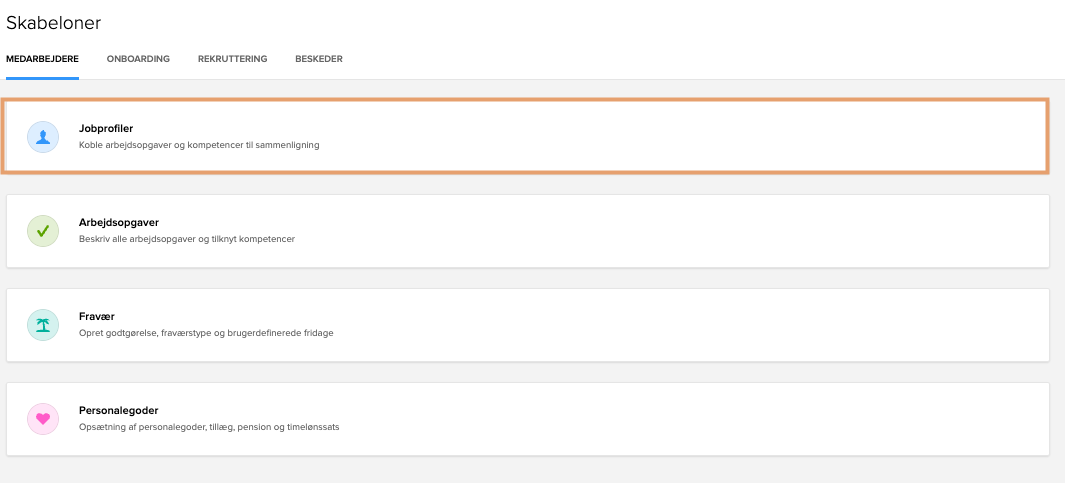
Task: Open the Jobprofiler title link
Action: (x=106, y=128)
